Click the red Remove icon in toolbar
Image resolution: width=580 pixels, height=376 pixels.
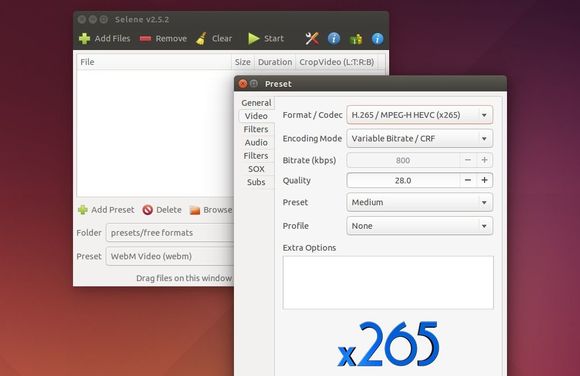145,38
